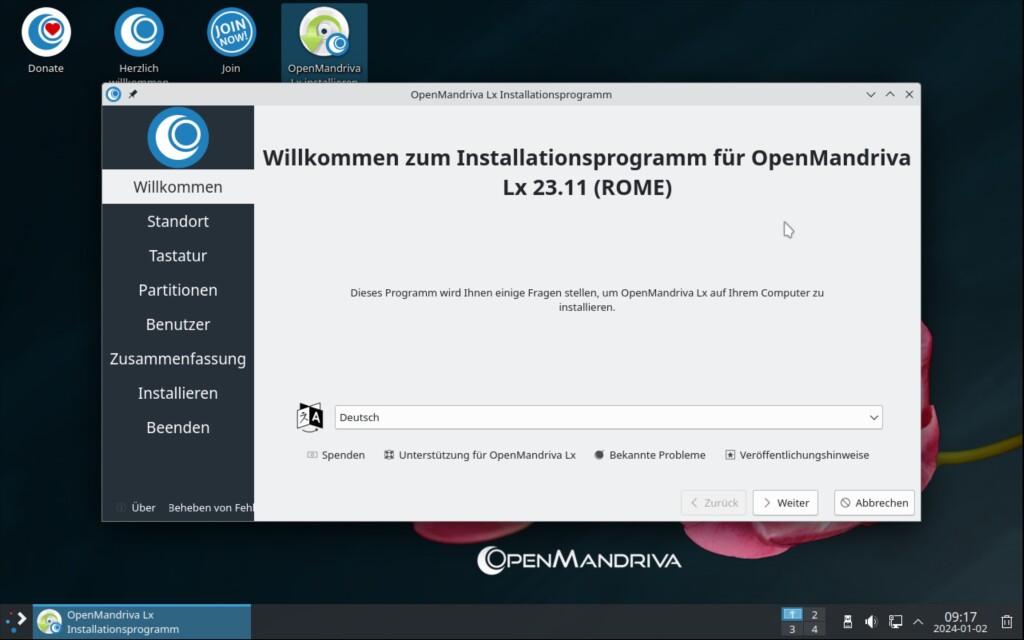
Task: Toggle the pin icon in the title bar
Action: click(133, 94)
